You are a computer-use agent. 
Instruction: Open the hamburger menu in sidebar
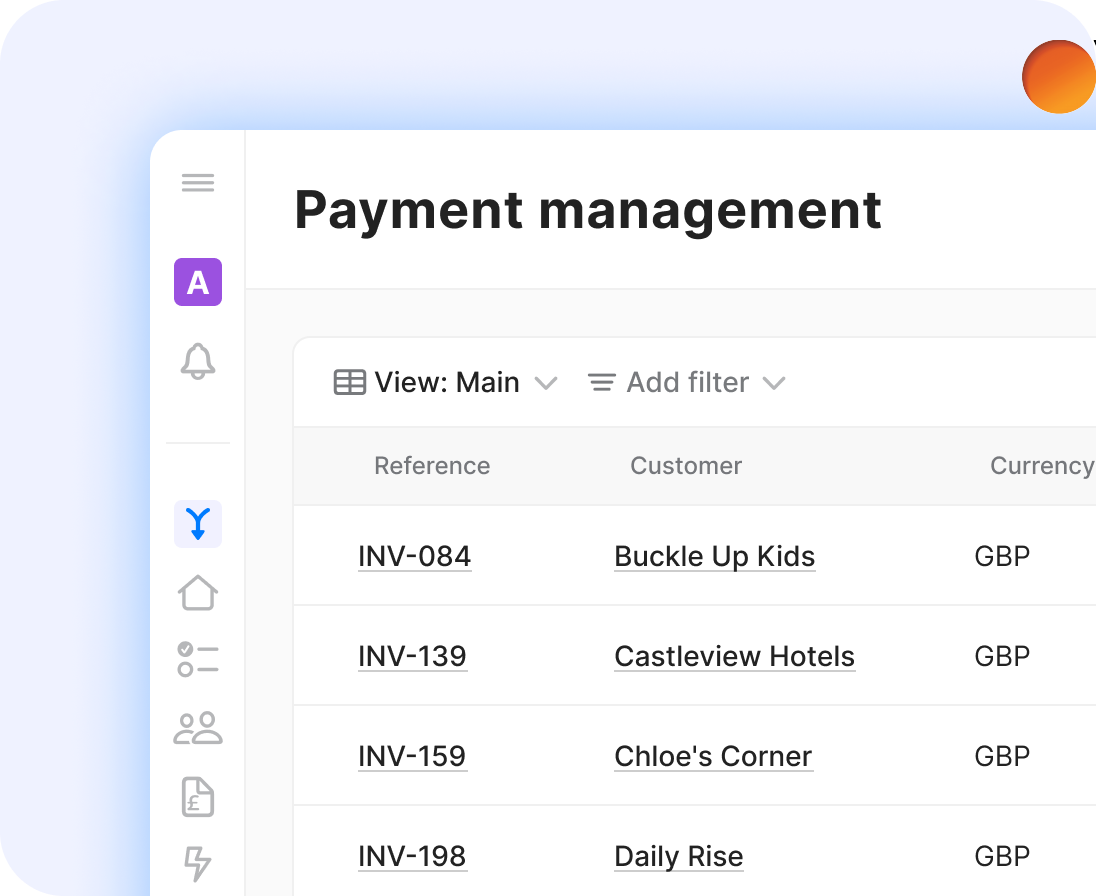point(198,183)
